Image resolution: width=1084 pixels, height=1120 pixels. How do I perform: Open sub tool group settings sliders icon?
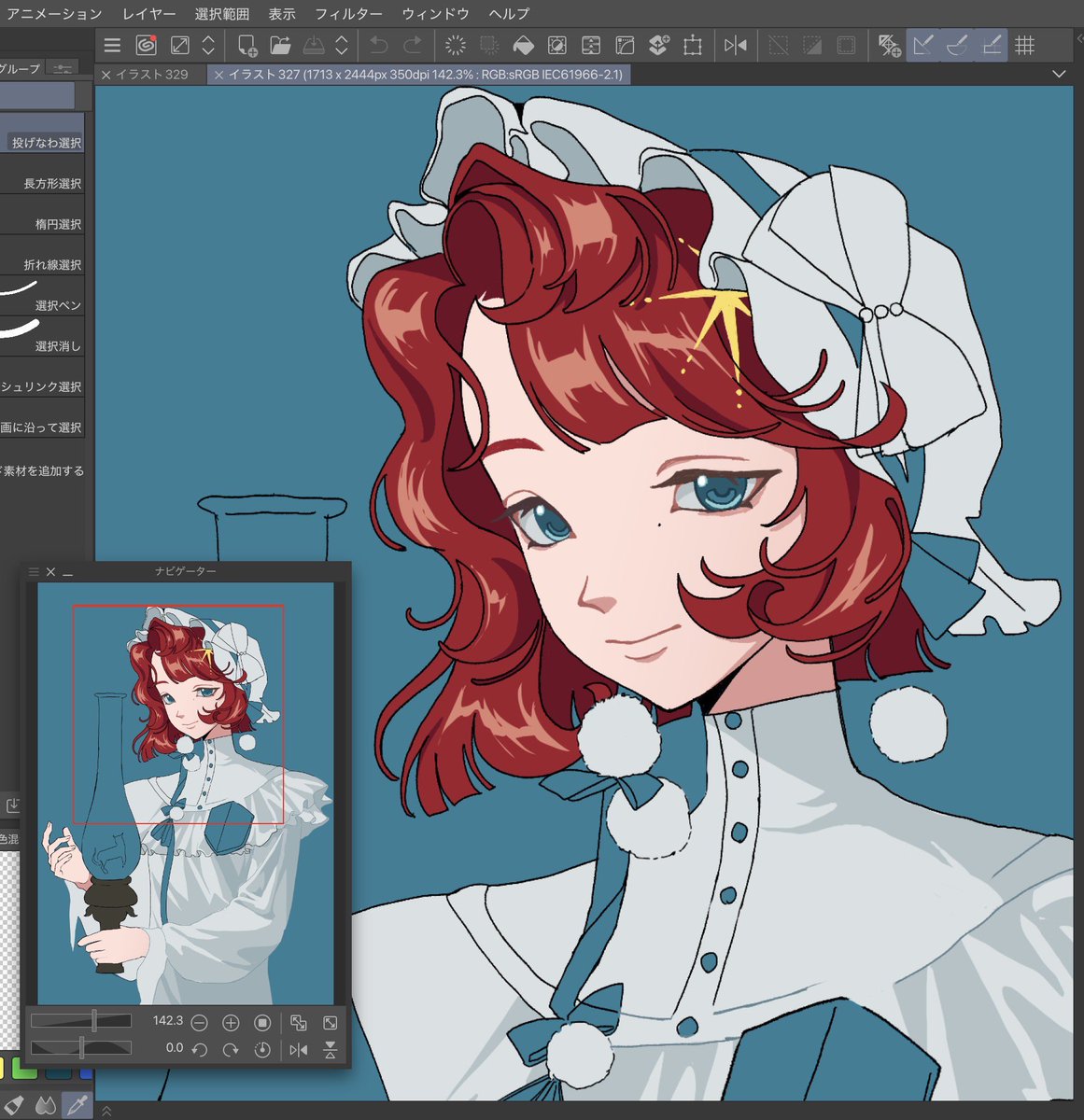click(x=63, y=68)
